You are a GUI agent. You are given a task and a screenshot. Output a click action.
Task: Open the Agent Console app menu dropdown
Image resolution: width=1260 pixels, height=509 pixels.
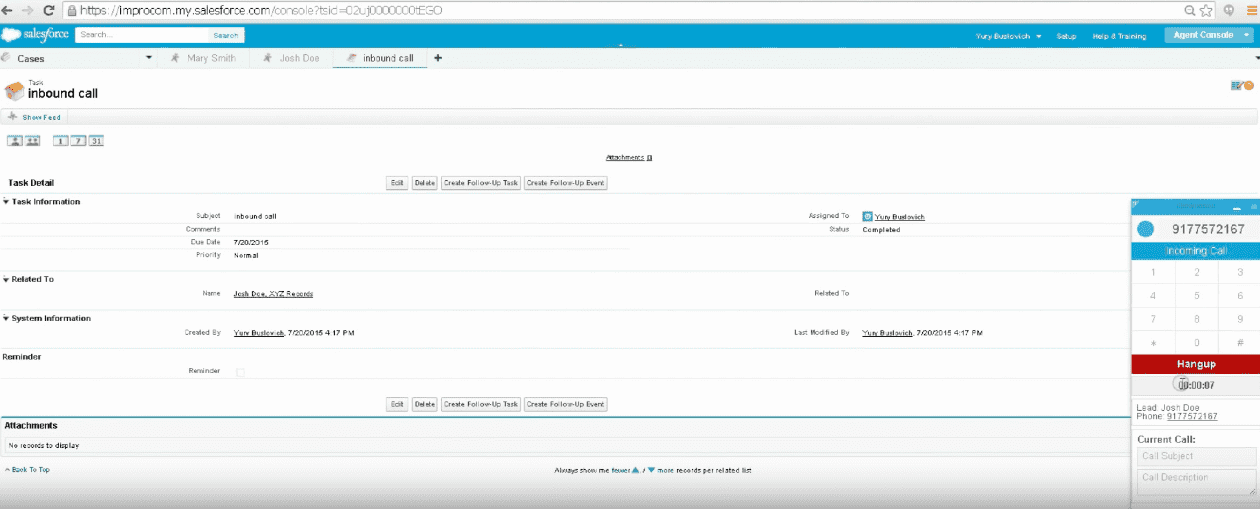[x=1246, y=35]
